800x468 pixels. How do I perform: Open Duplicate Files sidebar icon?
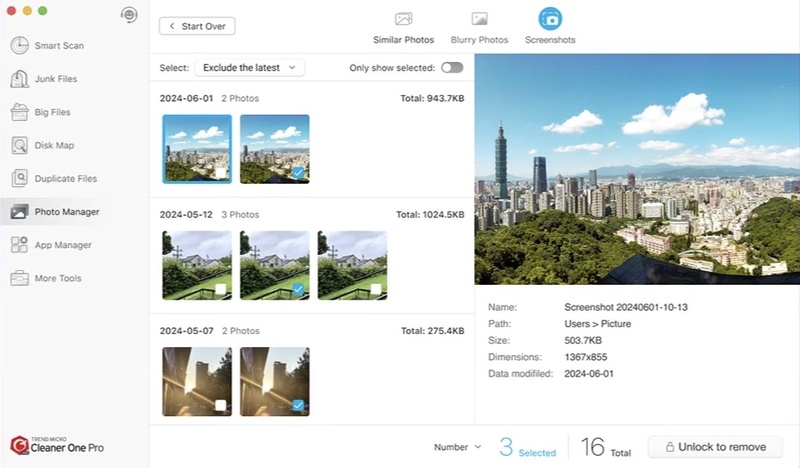(x=19, y=178)
